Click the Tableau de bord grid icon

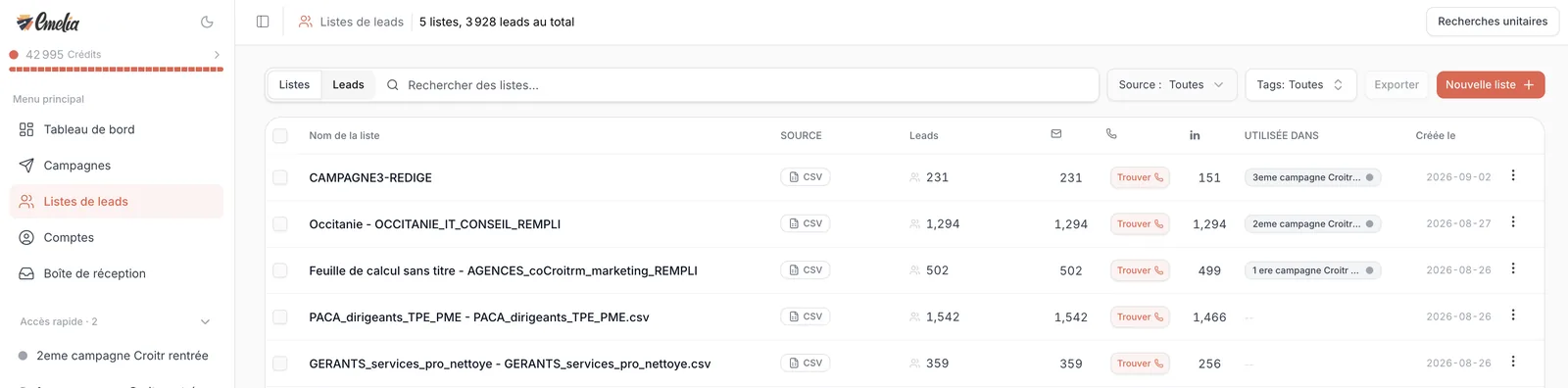(x=26, y=129)
